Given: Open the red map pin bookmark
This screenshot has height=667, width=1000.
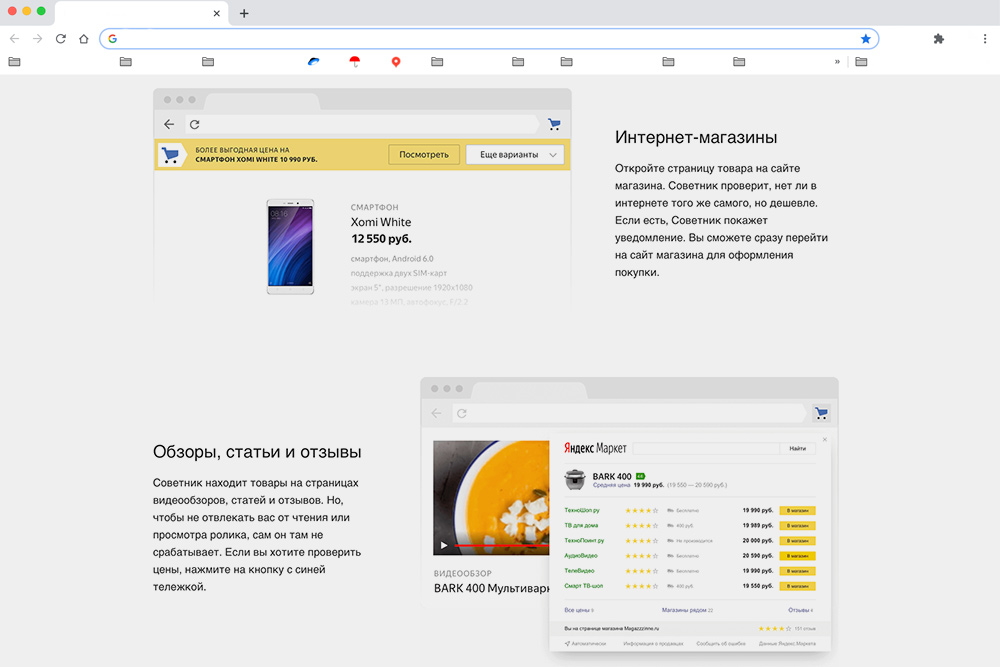Looking at the screenshot, I should (x=396, y=62).
